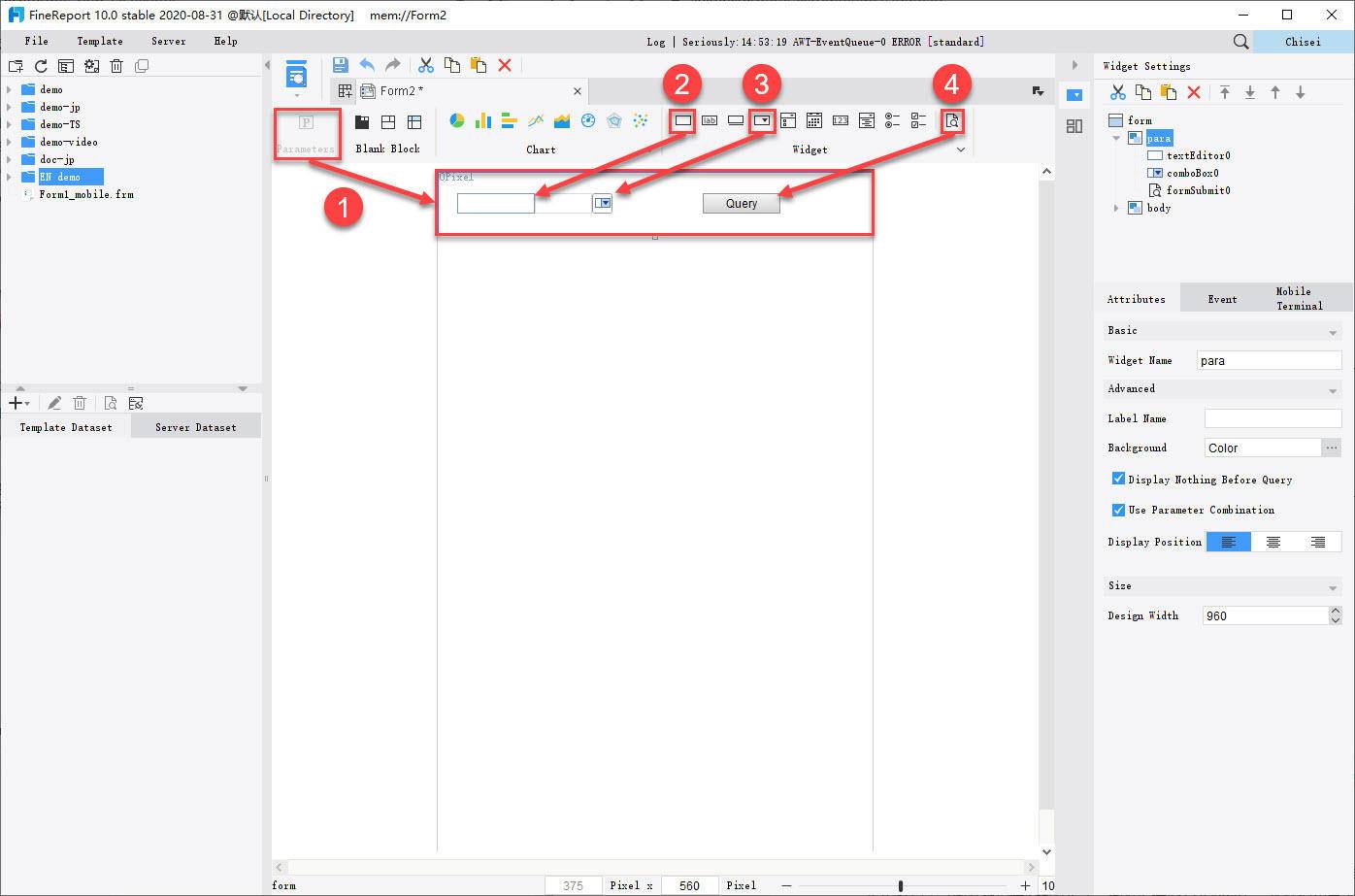
Task: Toggle Use Parameter Combination checkbox
Action: (1118, 509)
